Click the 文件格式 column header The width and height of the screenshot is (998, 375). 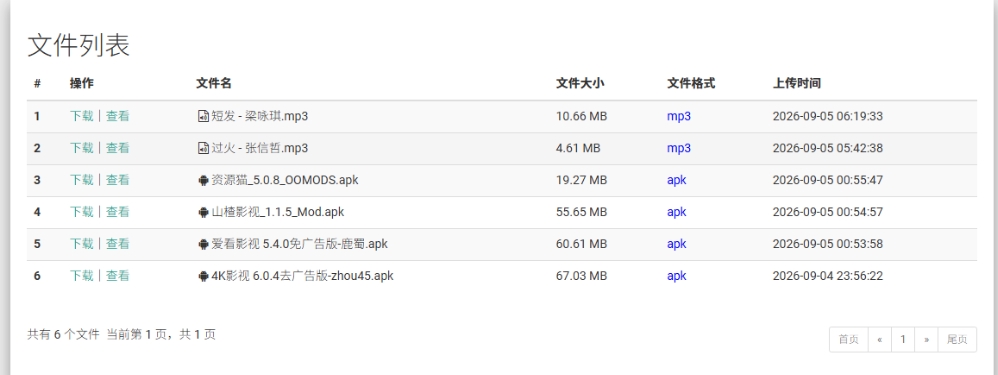point(691,83)
